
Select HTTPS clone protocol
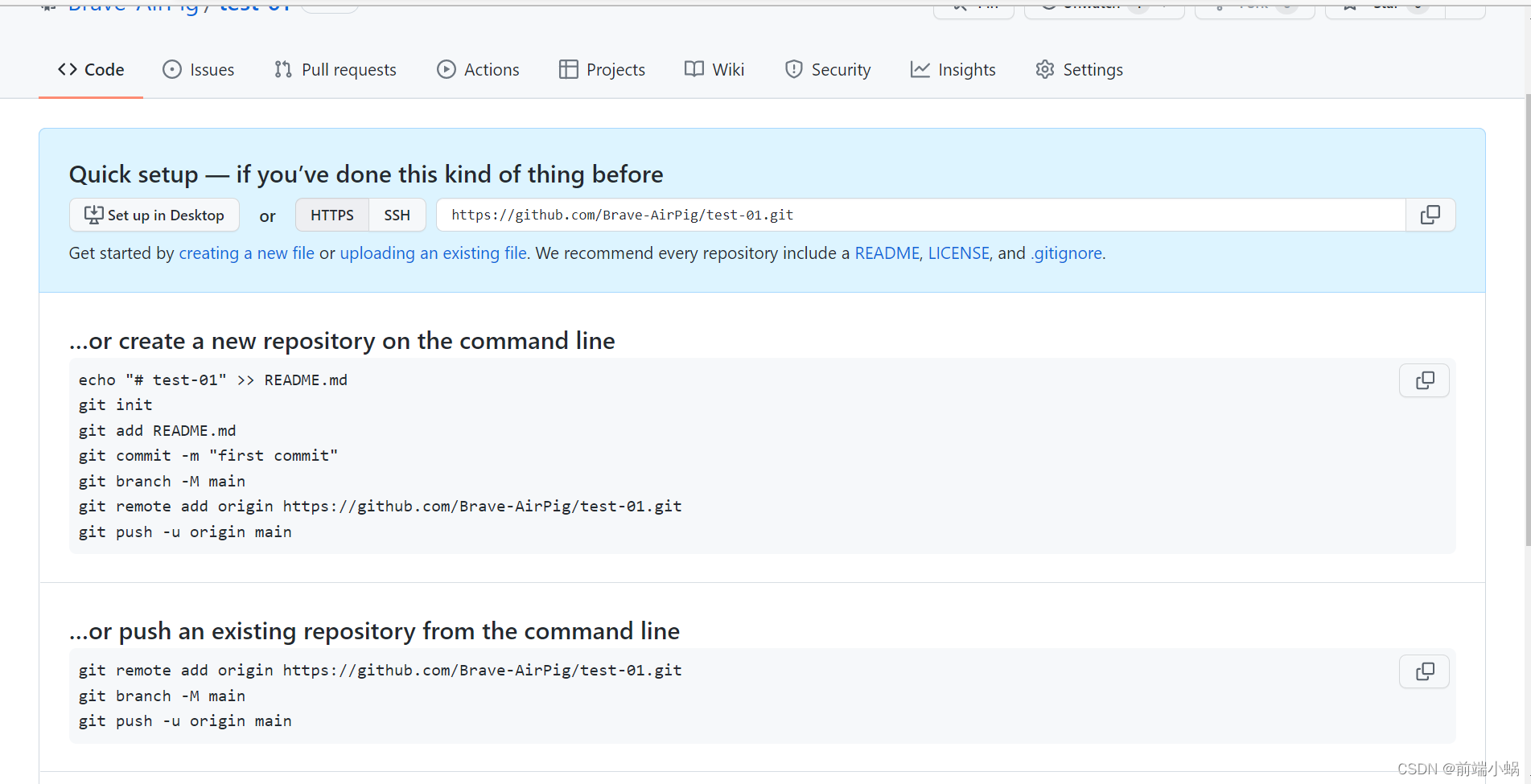coord(332,215)
